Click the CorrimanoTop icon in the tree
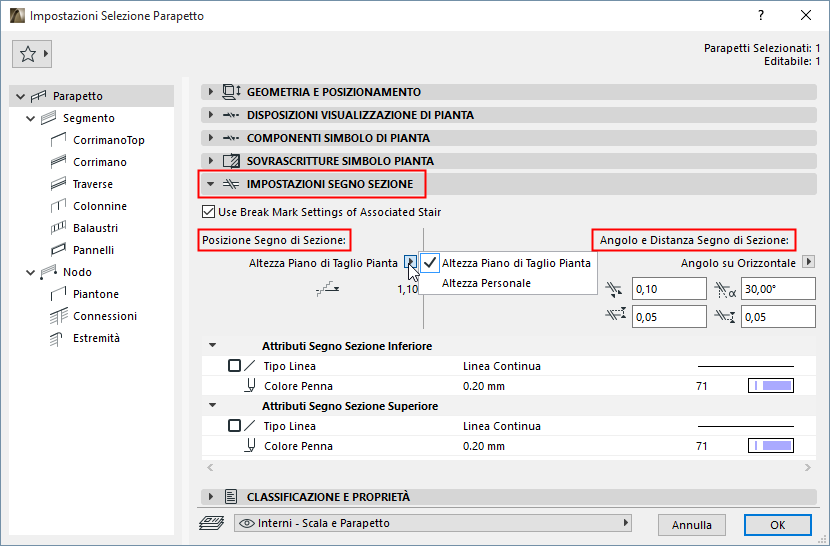 pyautogui.click(x=58, y=140)
